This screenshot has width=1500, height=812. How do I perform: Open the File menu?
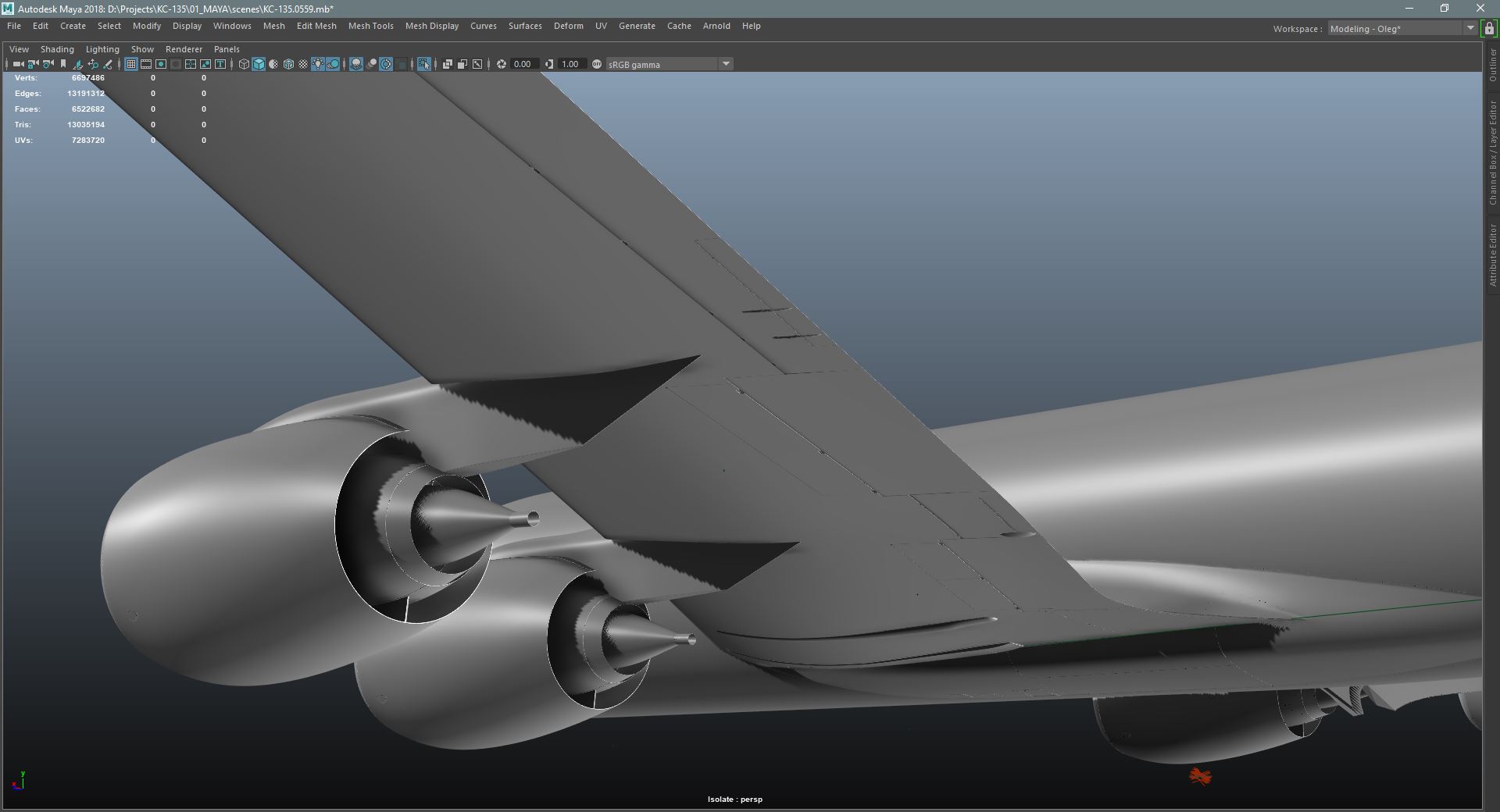tap(14, 26)
